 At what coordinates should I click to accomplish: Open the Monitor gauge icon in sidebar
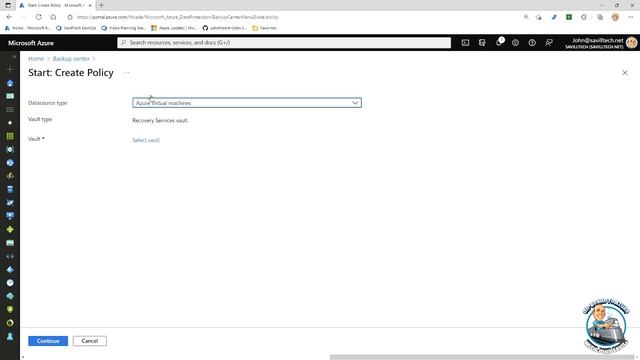click(10, 282)
